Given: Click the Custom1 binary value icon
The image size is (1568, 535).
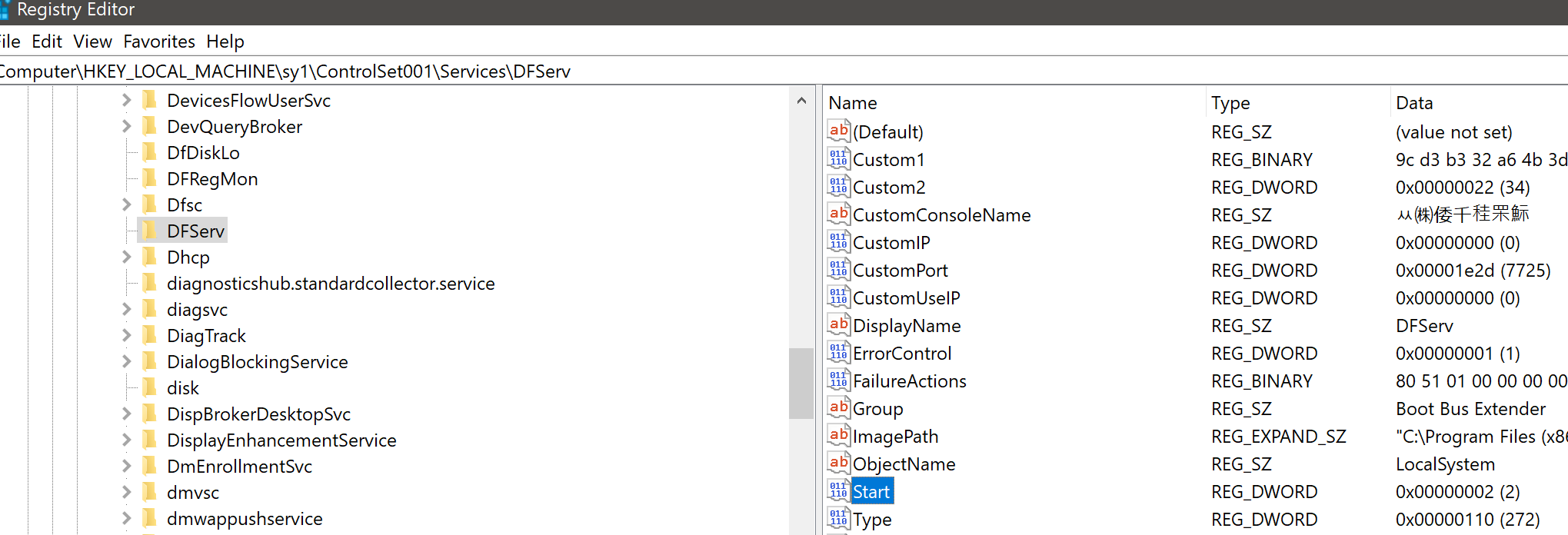Looking at the screenshot, I should 838,158.
